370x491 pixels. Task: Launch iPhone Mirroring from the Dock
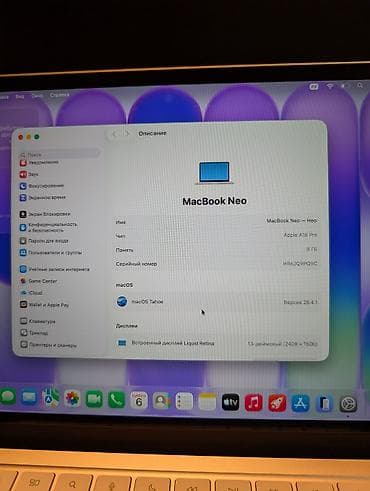[324, 404]
